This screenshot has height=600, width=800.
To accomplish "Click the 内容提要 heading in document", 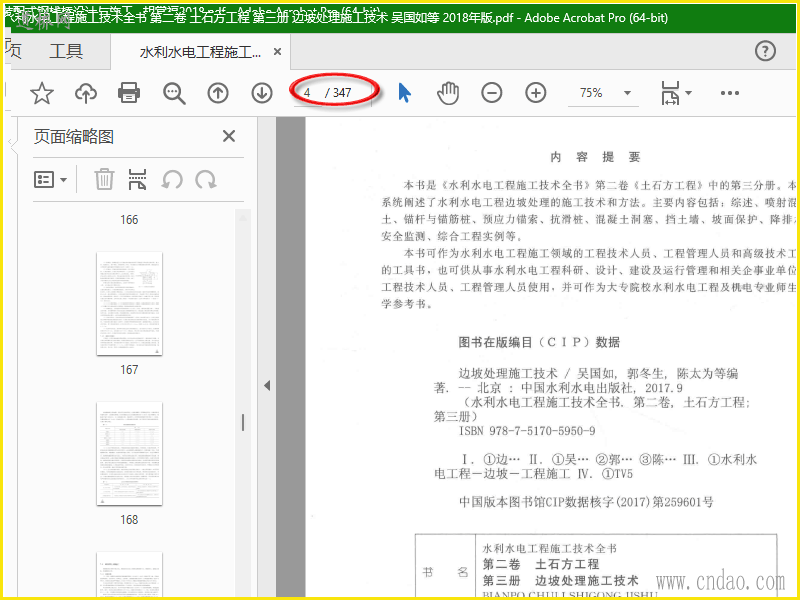I will [595, 157].
